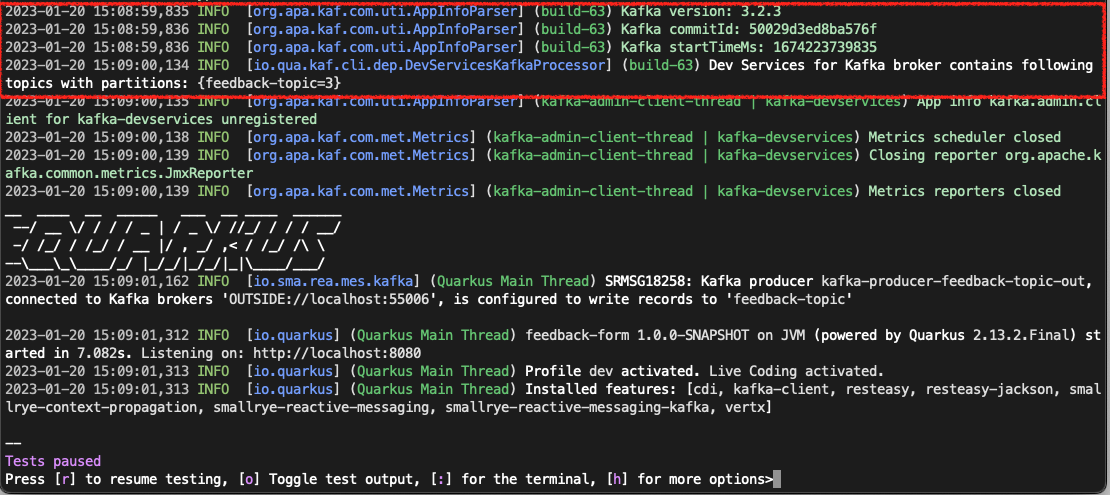Viewport: 1110px width, 495px height.
Task: Click logger name "[io.sma.rea.mes.kafka]"
Action: (x=333, y=281)
